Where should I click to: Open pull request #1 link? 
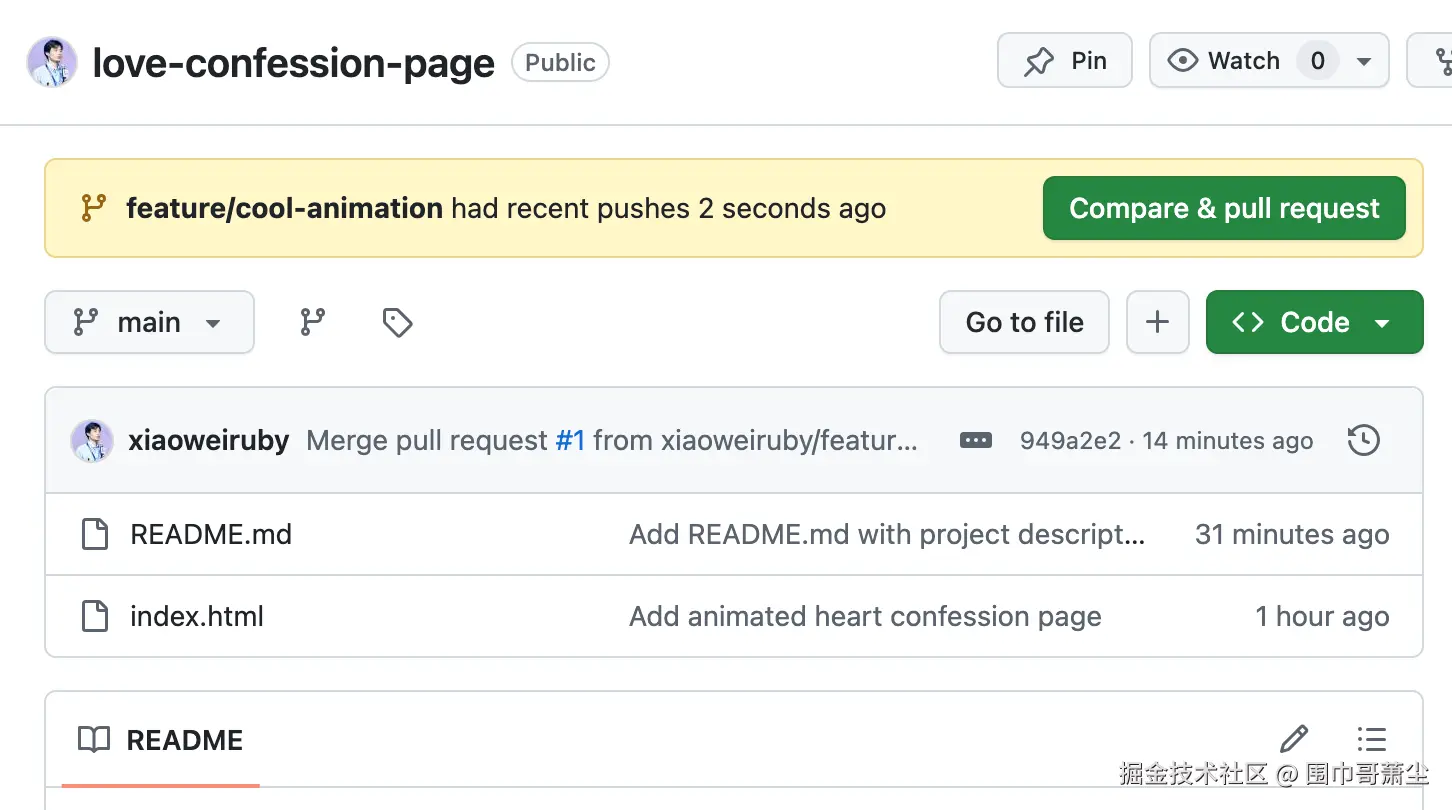570,440
